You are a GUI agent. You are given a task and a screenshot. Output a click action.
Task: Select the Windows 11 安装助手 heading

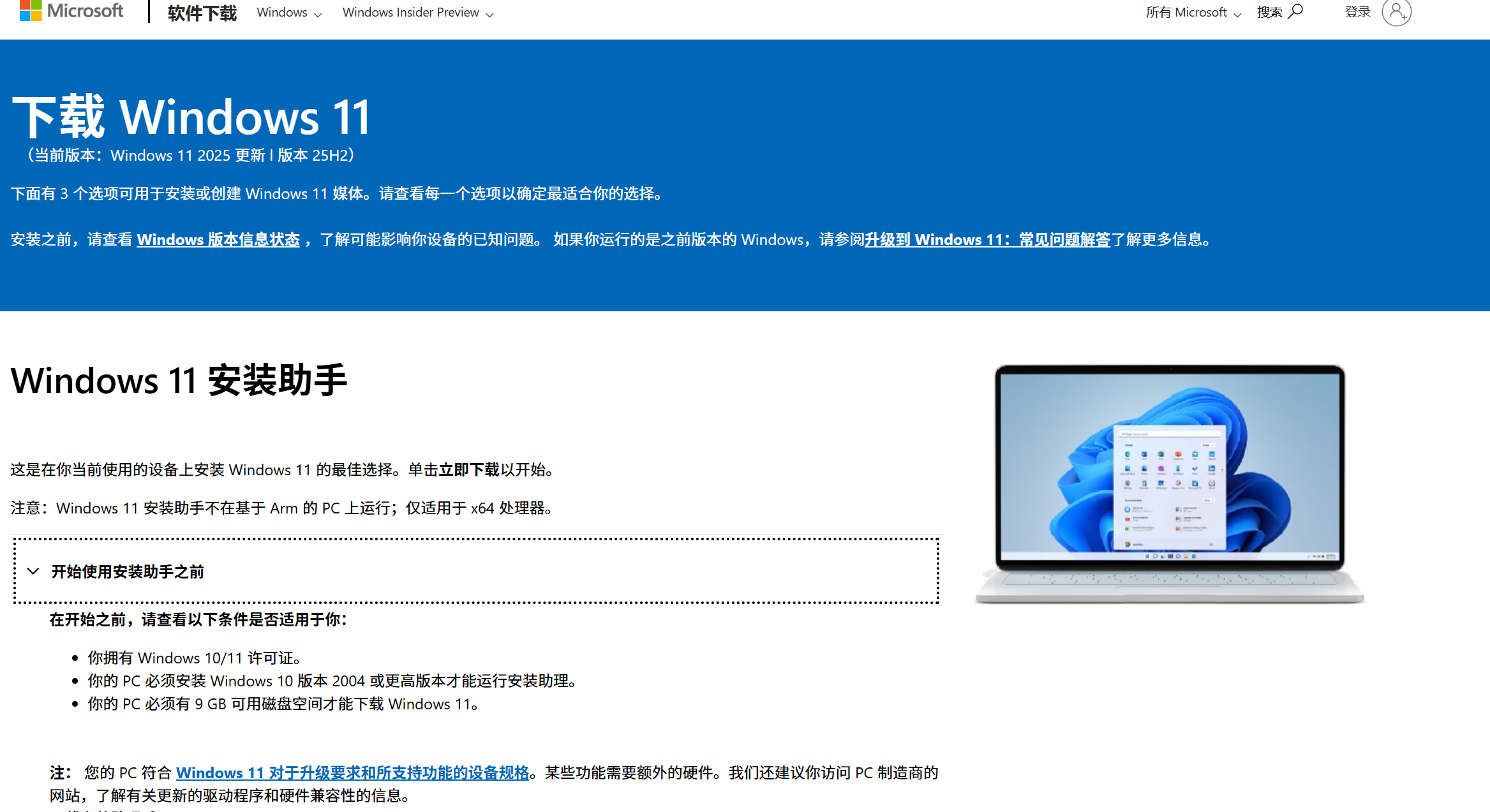click(180, 381)
